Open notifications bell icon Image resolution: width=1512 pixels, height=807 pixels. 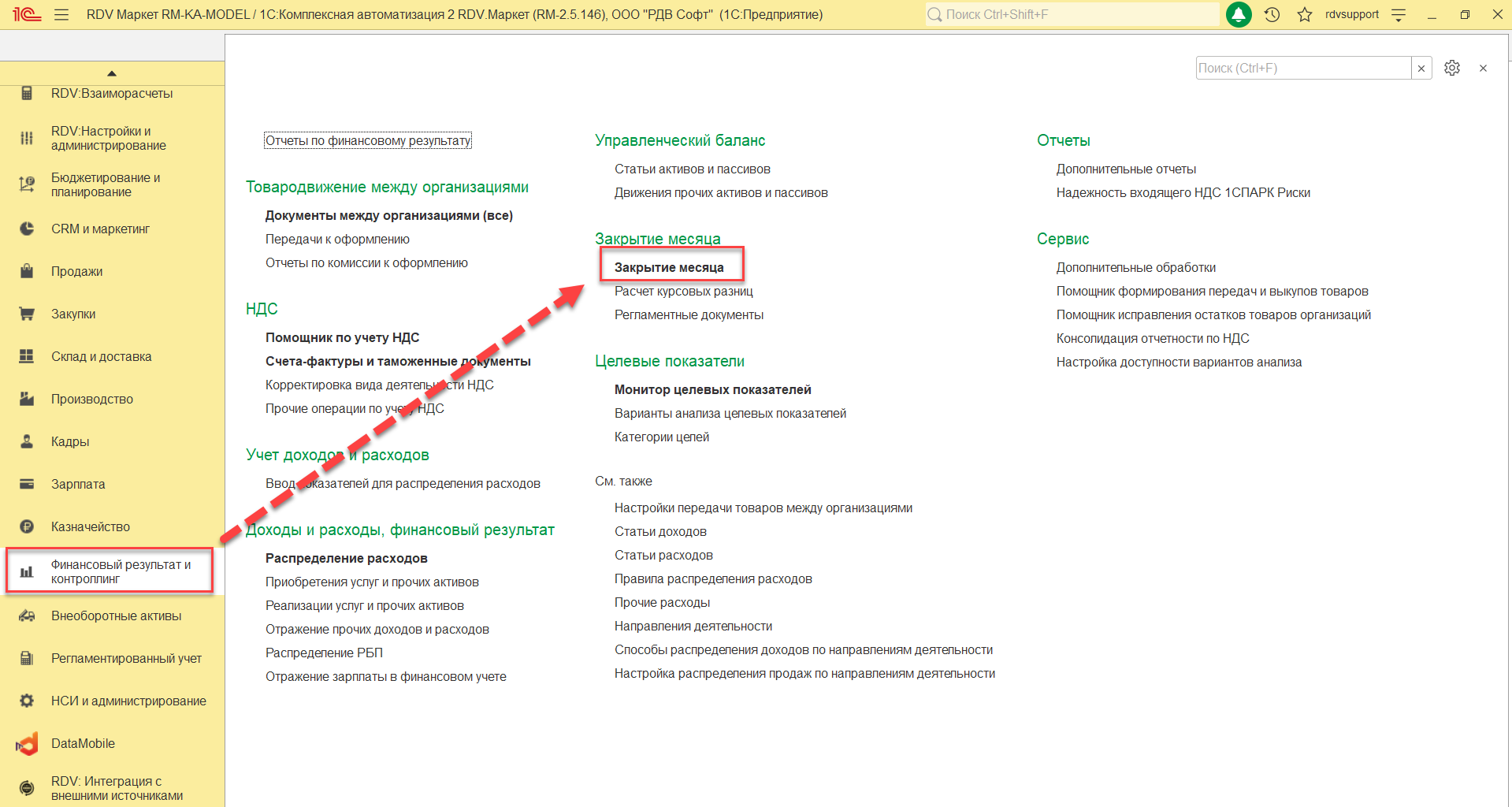point(1239,14)
